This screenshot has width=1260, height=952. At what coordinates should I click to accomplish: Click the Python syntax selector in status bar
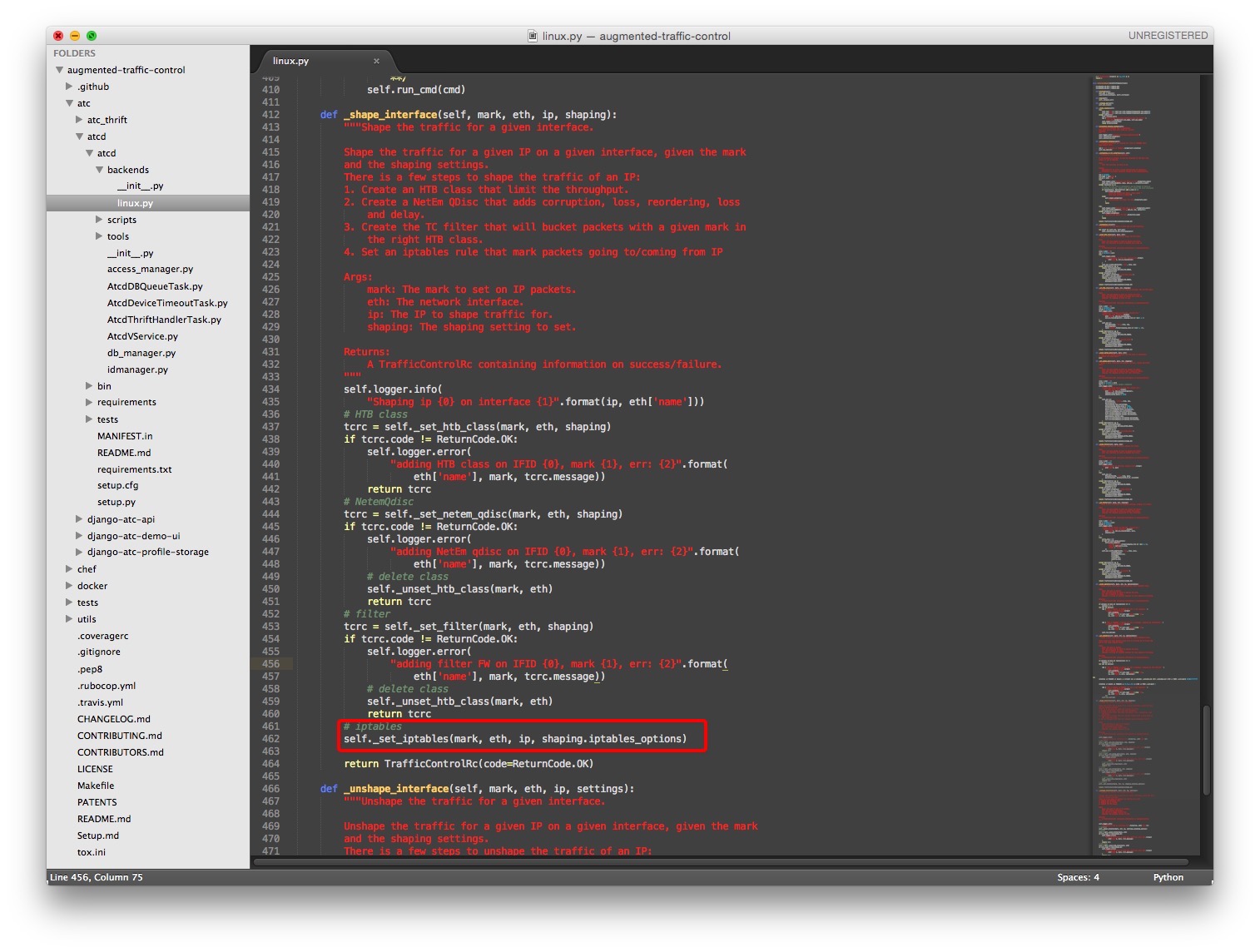1168,877
